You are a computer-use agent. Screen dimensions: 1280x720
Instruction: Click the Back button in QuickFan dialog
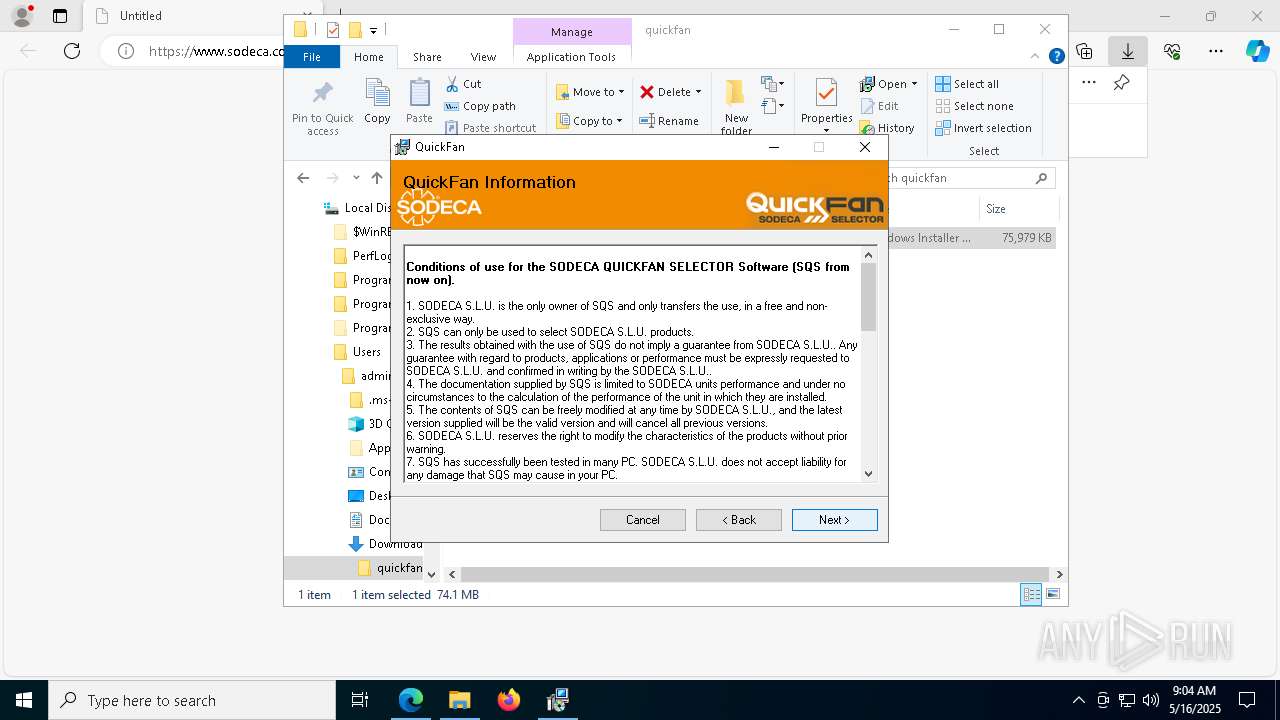point(738,520)
